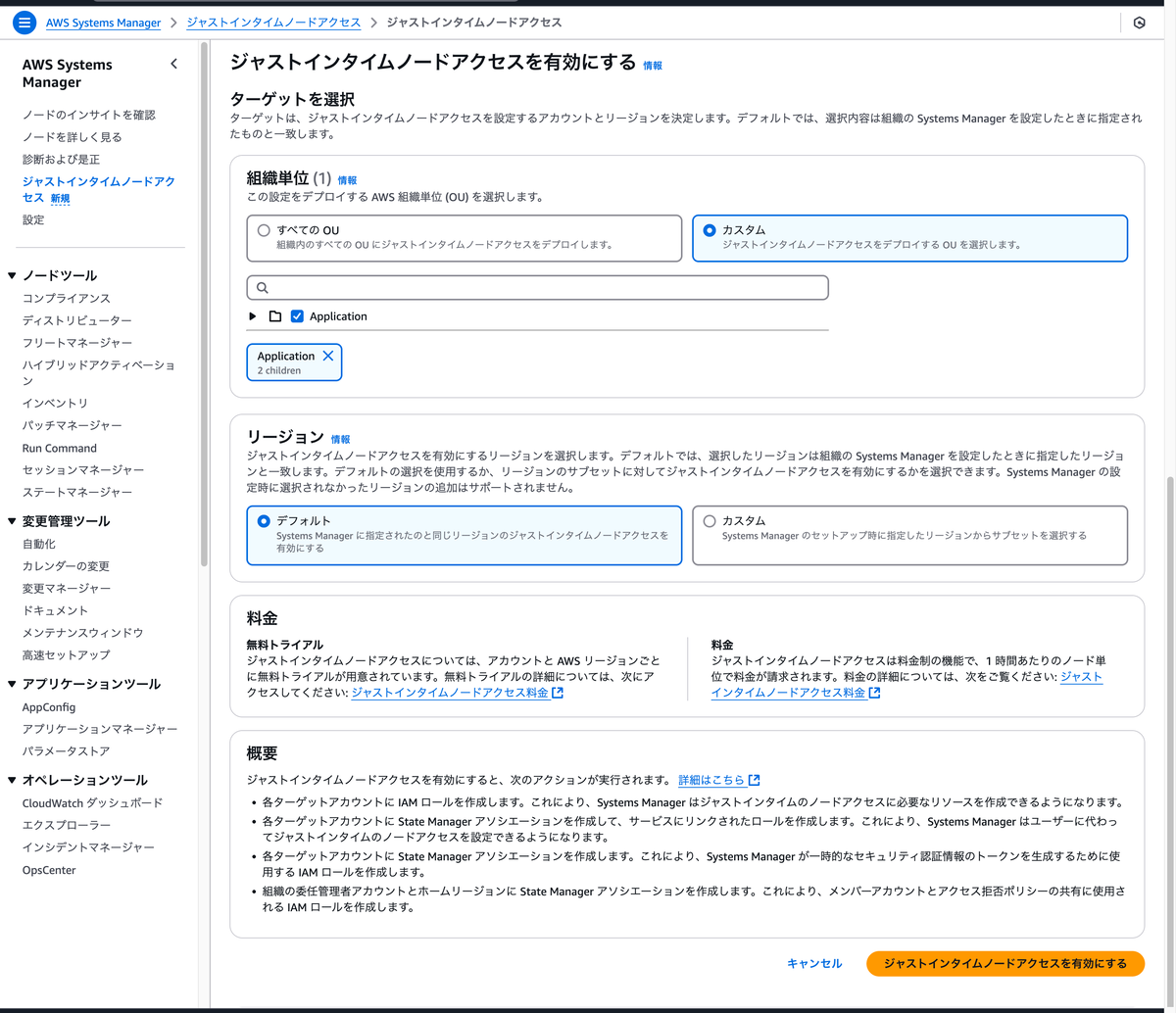Open フリートマネージャー in sidebar
This screenshot has width=1176, height=1013.
tap(77, 343)
